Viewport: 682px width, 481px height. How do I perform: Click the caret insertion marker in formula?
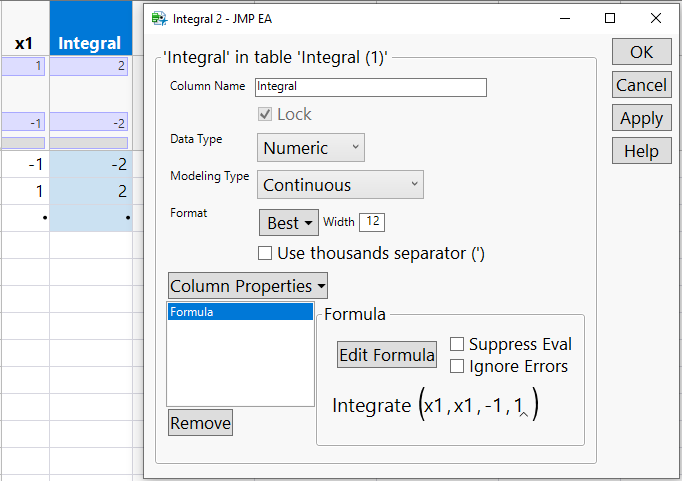[x=524, y=415]
